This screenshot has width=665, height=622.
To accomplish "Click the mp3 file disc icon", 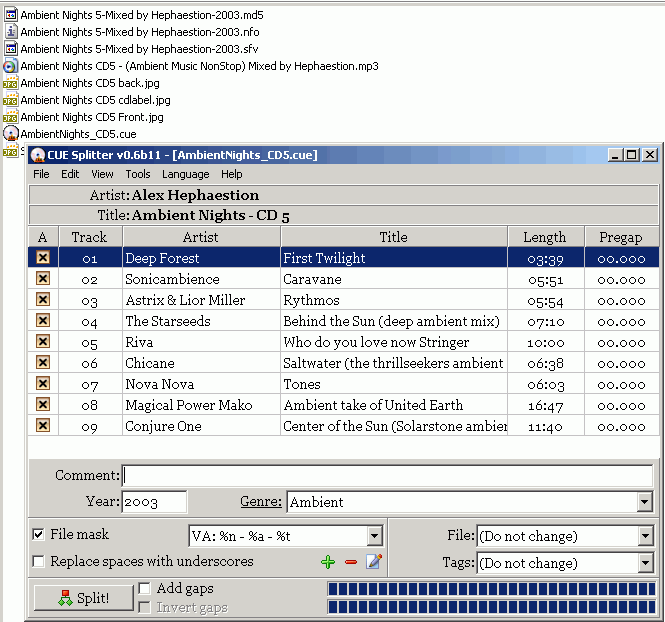I will pos(10,66).
